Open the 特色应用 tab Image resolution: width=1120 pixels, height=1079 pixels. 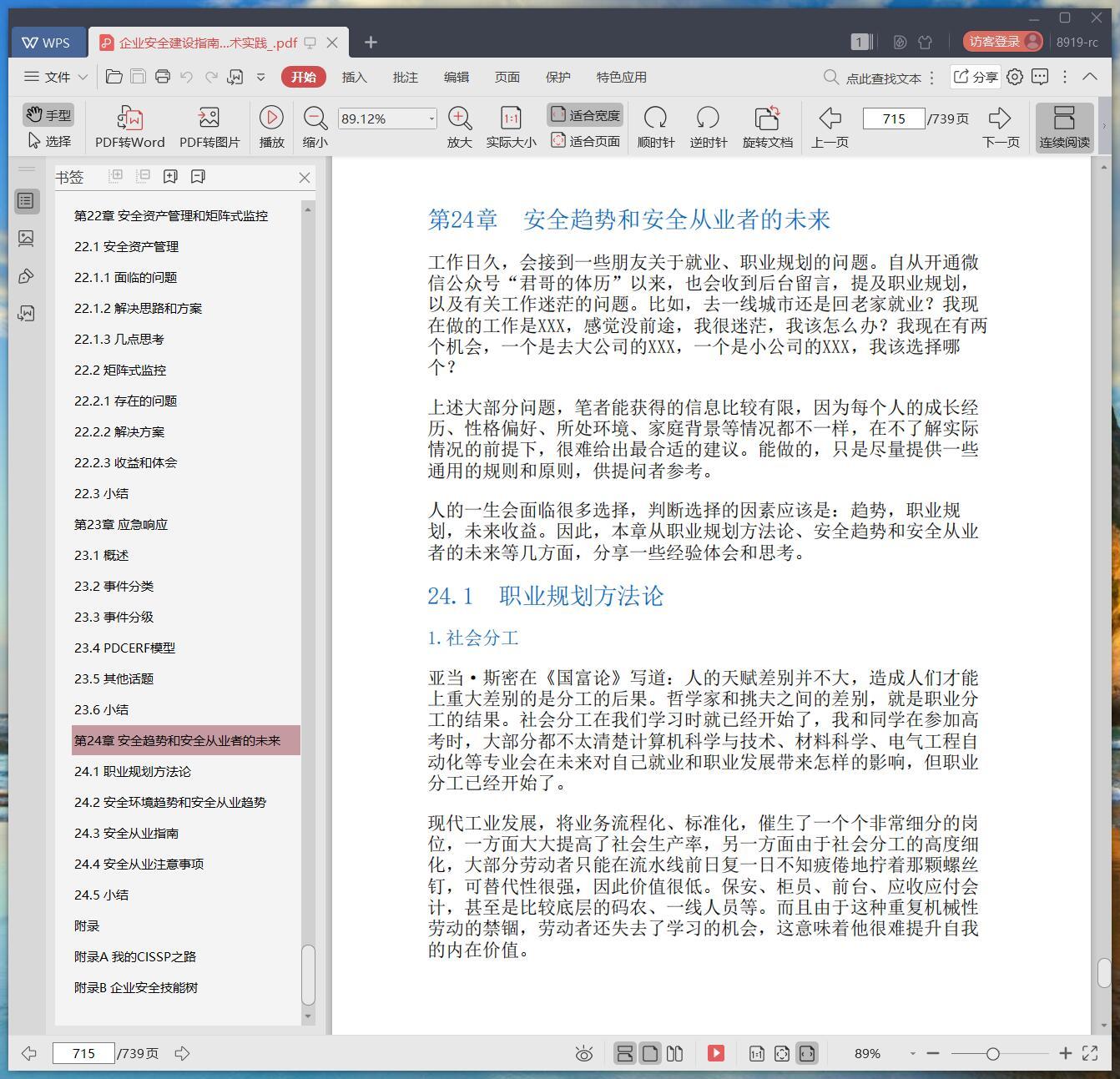click(x=621, y=77)
